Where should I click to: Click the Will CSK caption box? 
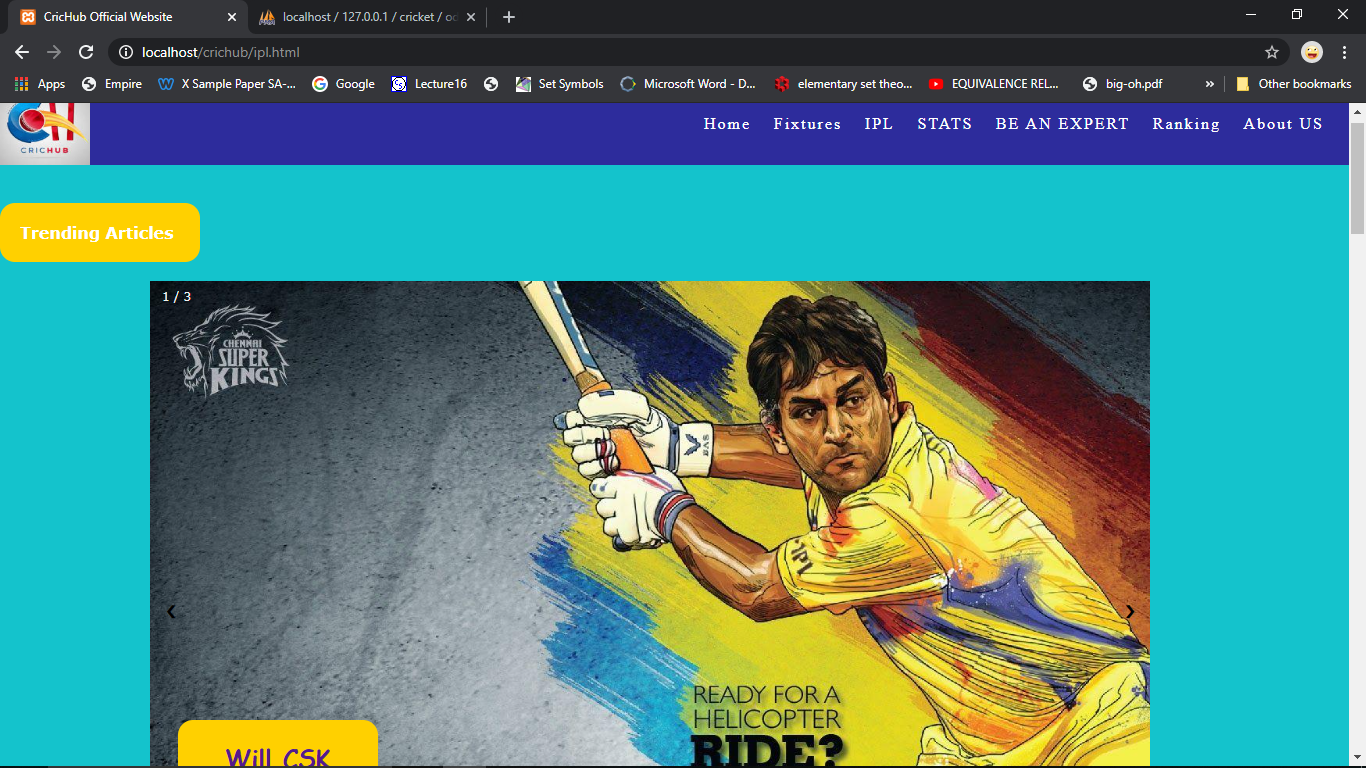(x=278, y=743)
